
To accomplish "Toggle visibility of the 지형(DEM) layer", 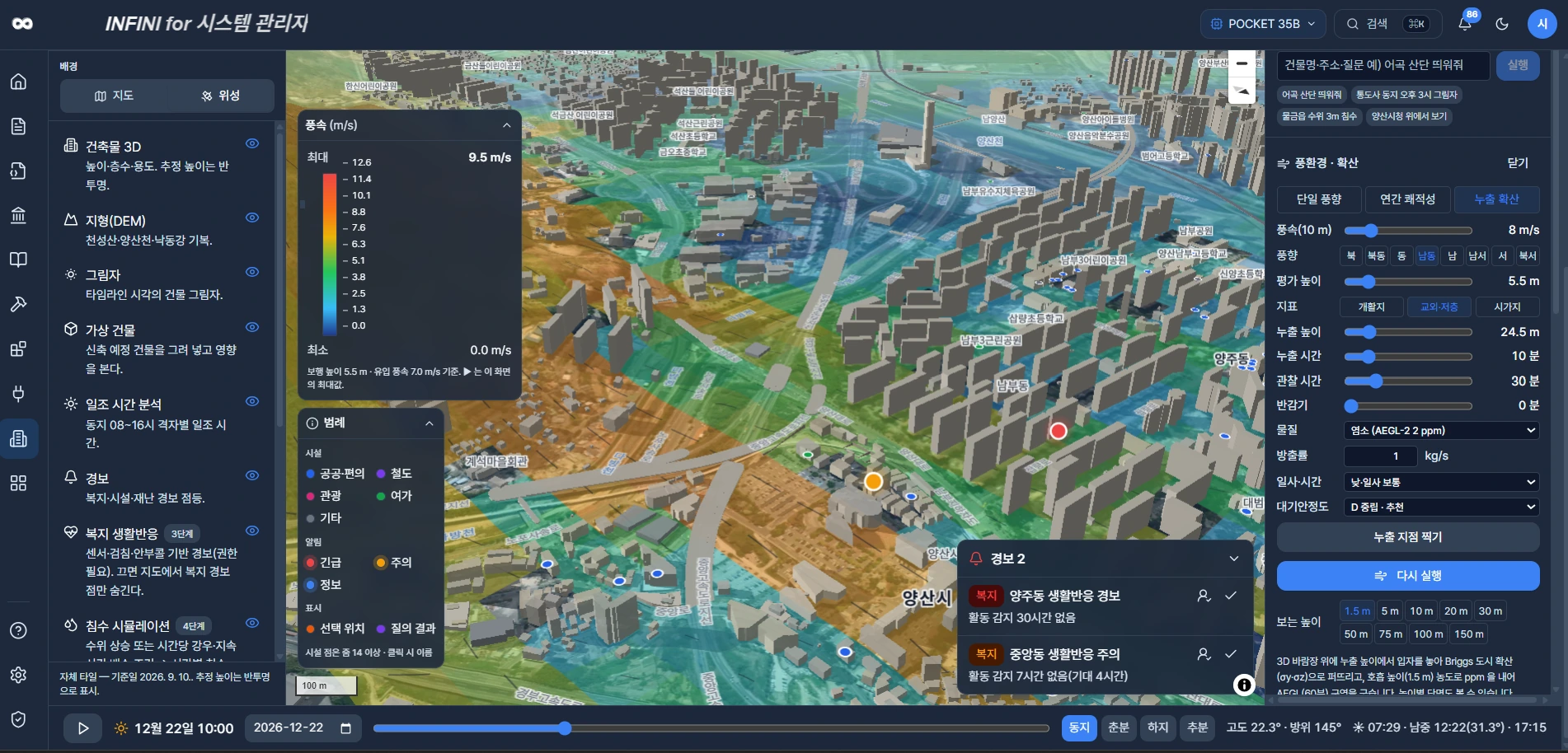I will click(x=252, y=217).
